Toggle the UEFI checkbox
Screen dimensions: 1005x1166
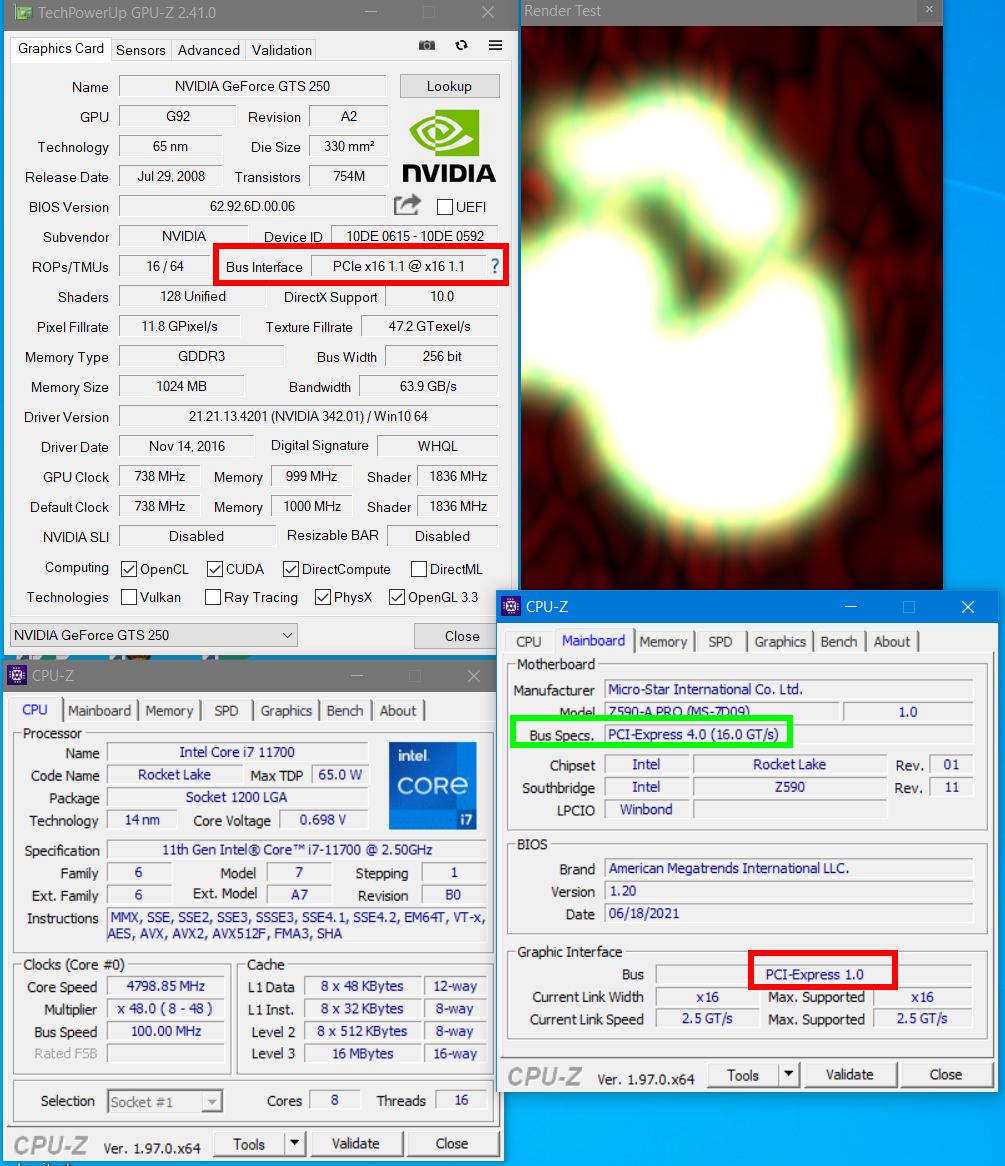click(445, 207)
